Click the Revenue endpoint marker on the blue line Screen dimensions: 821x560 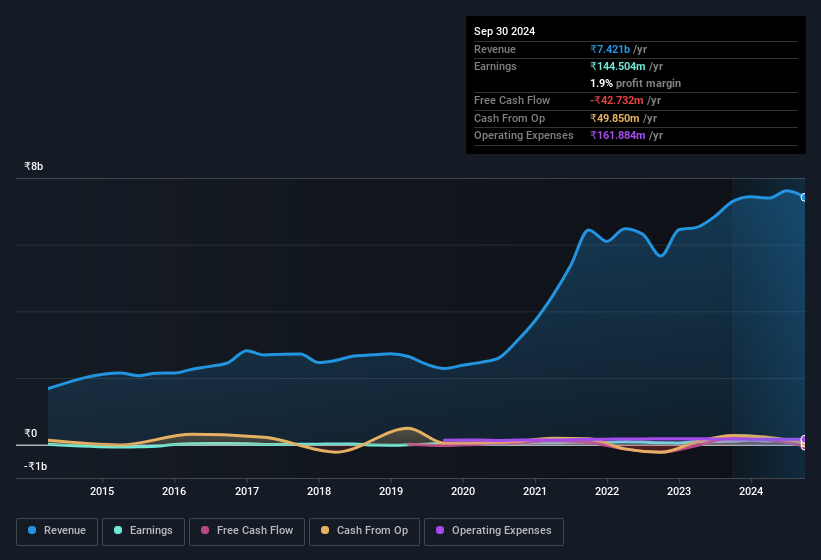click(804, 197)
